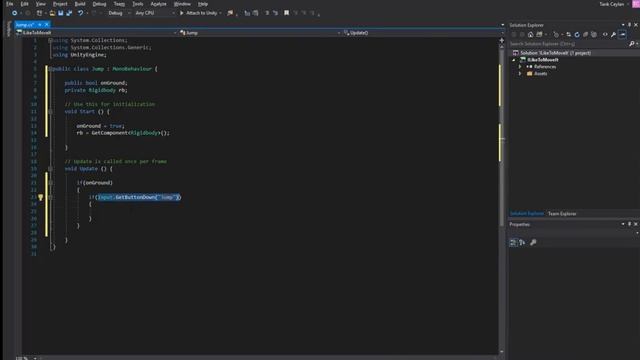Open the Build menu
Image resolution: width=640 pixels, height=360 pixels.
point(80,4)
